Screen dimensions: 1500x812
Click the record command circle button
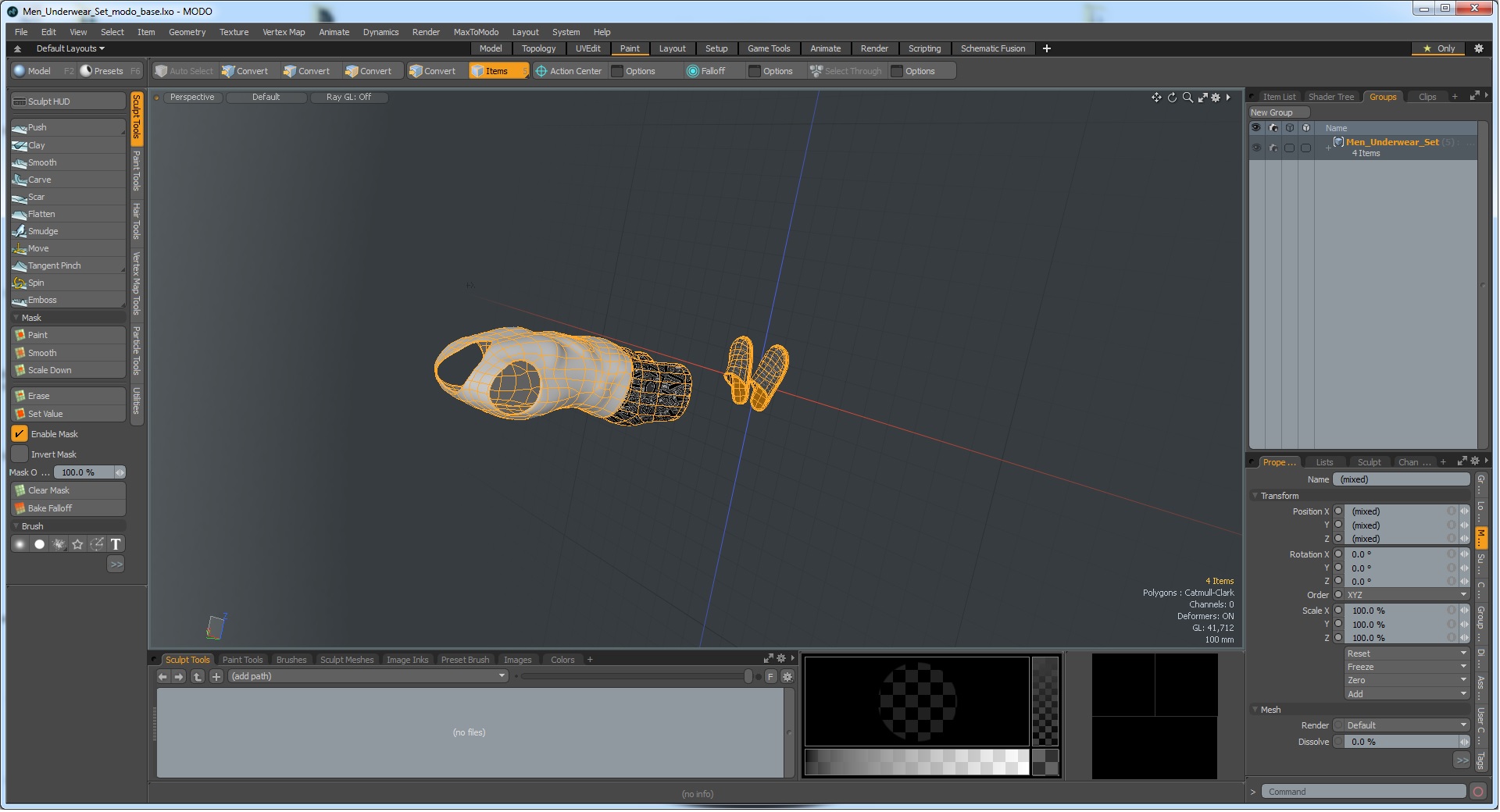coord(1477,792)
